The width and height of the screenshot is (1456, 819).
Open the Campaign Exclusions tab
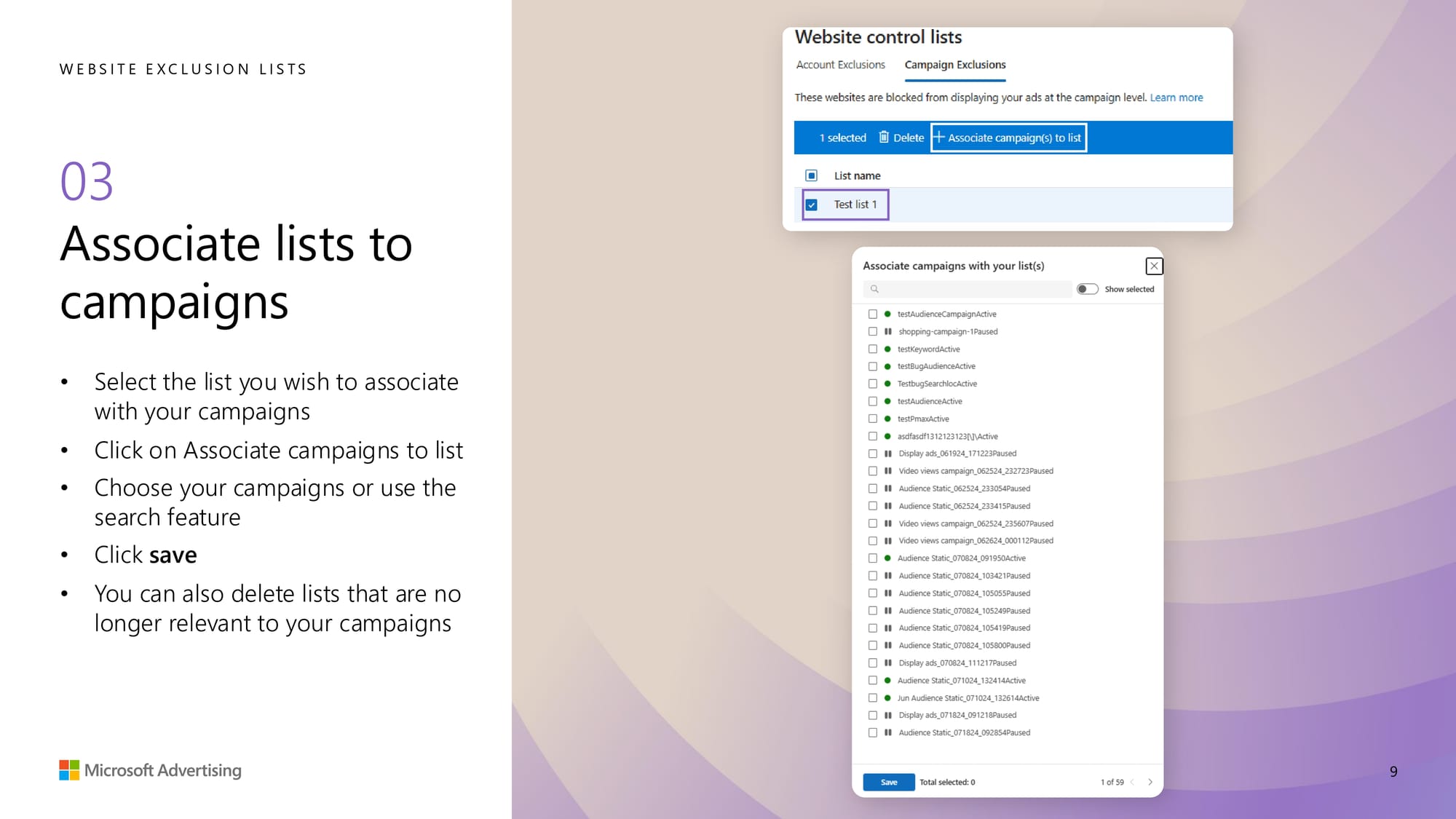tap(955, 65)
